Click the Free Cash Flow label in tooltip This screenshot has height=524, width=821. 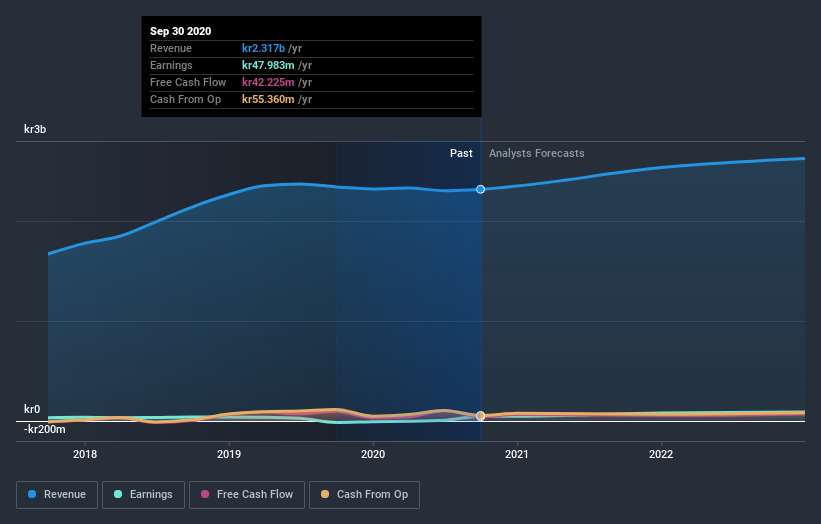[x=188, y=82]
